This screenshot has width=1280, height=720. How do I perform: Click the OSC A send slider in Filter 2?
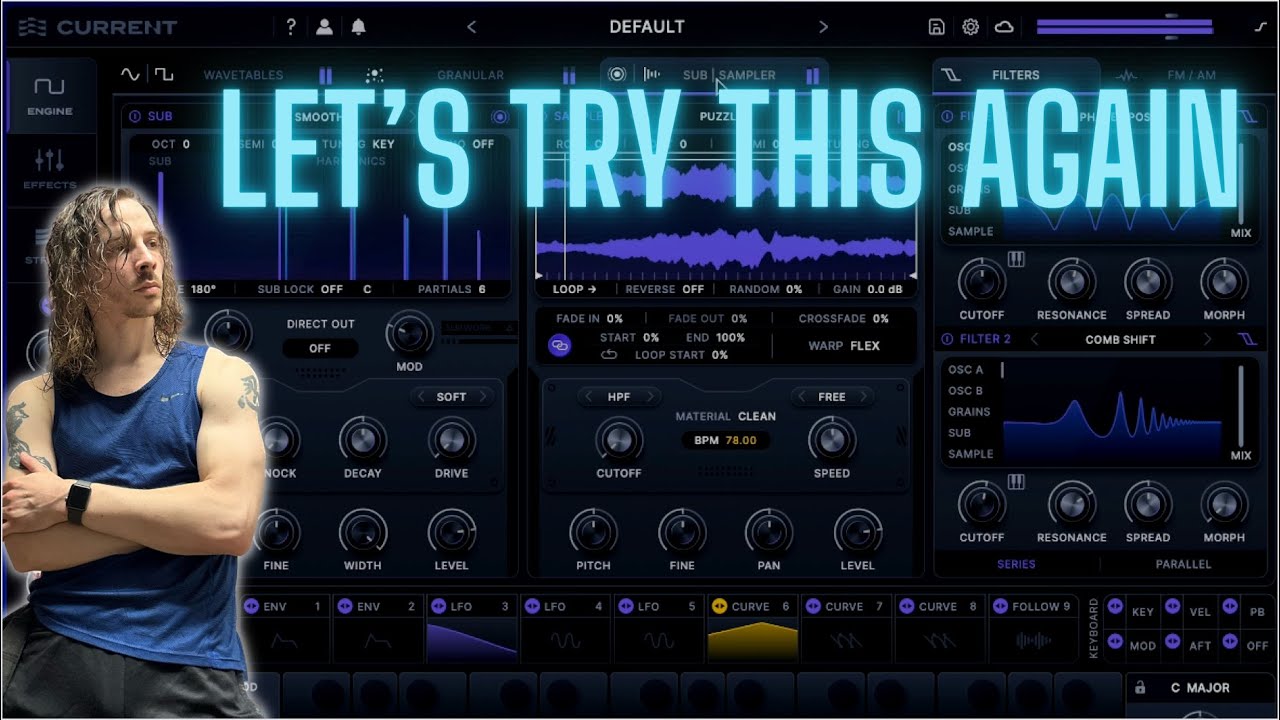(x=1002, y=370)
